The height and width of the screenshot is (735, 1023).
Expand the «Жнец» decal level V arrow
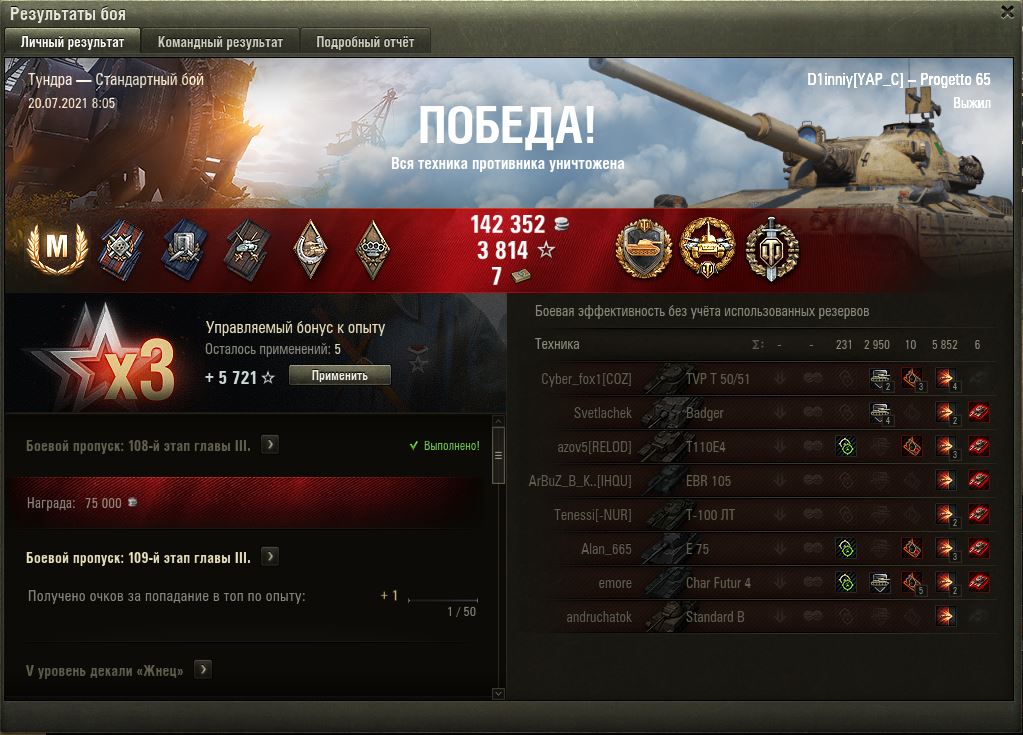(203, 669)
